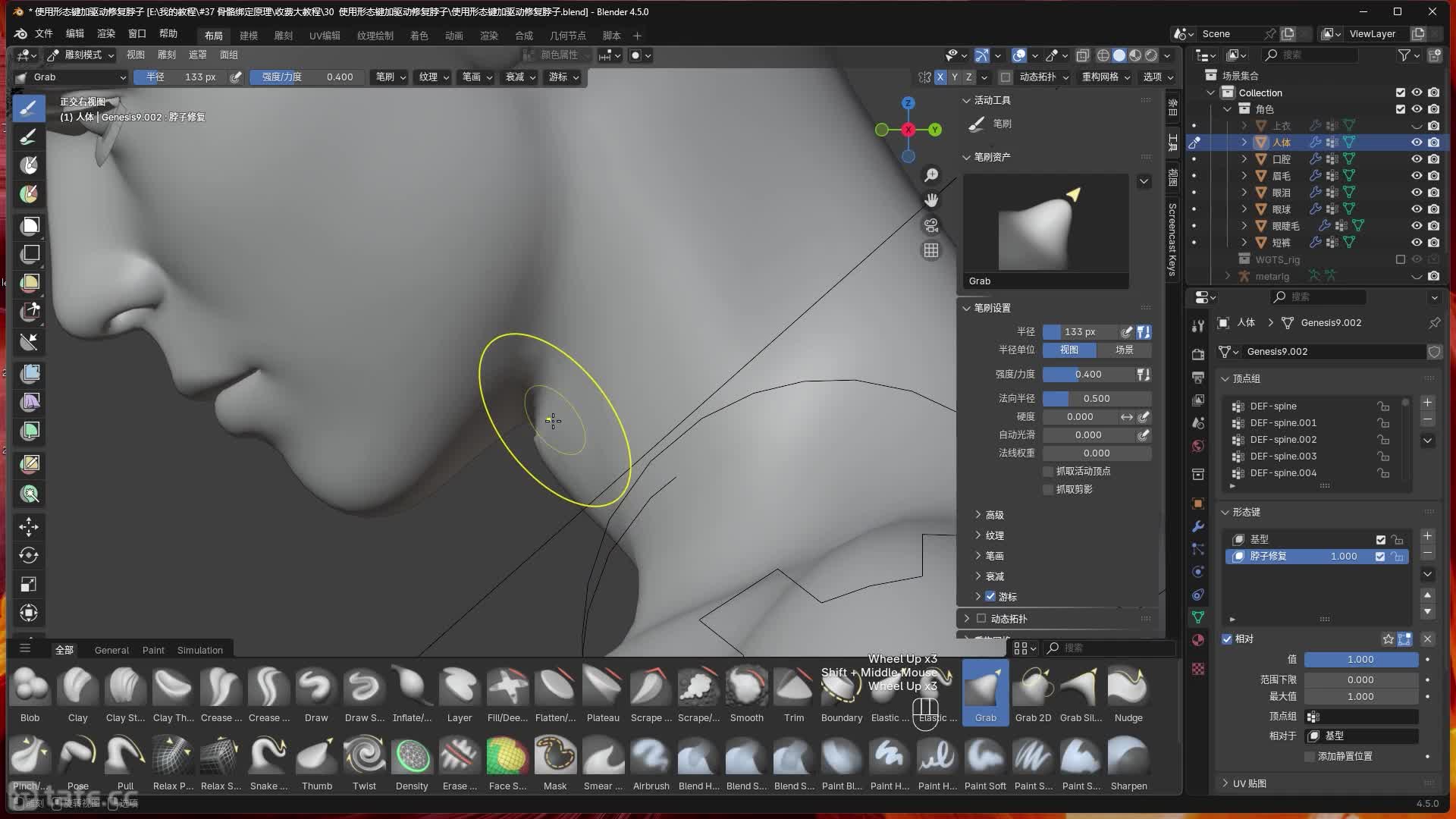Click the pan view hand icon
Viewport: 1456px width, 819px height.
(x=931, y=200)
